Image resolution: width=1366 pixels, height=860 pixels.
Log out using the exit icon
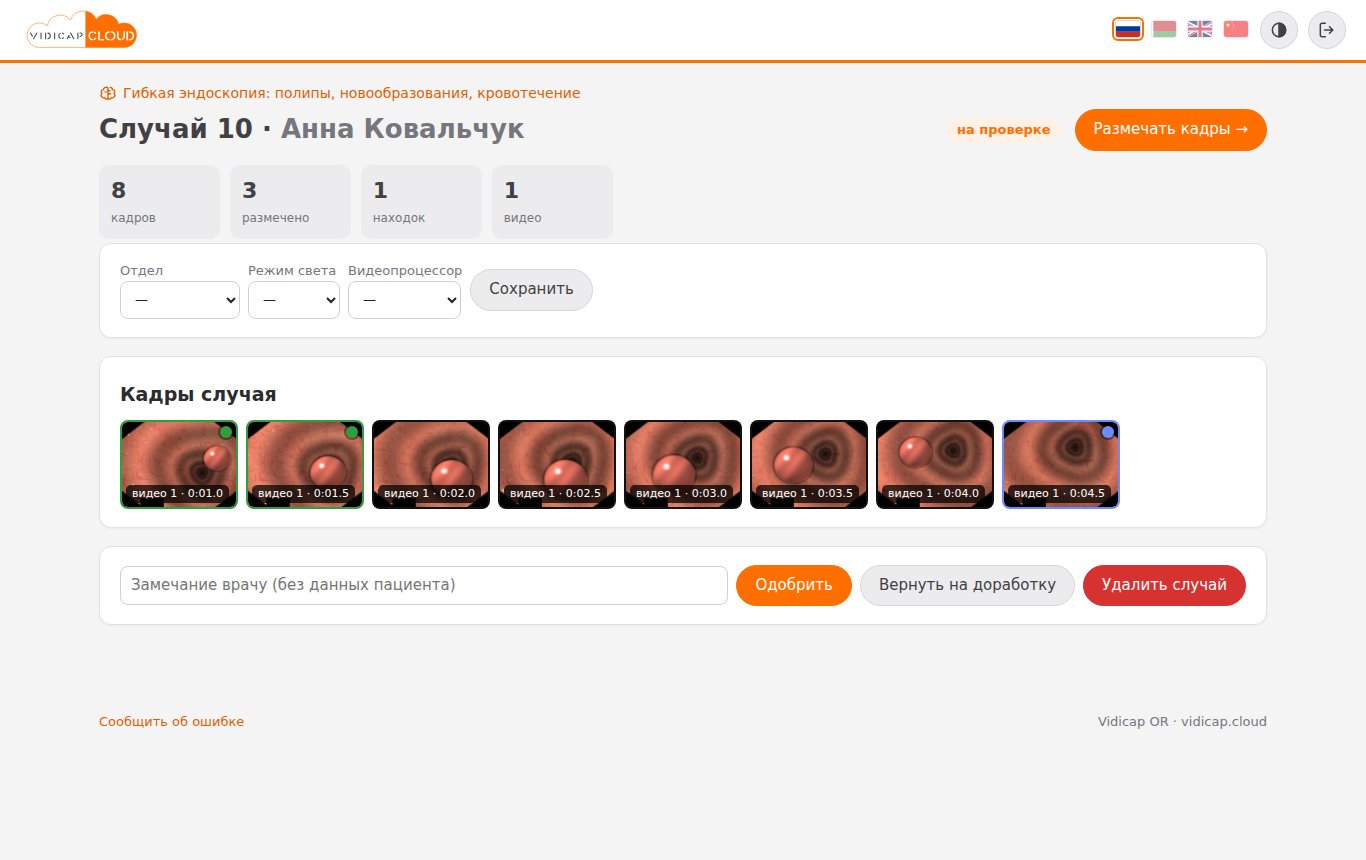[1327, 30]
